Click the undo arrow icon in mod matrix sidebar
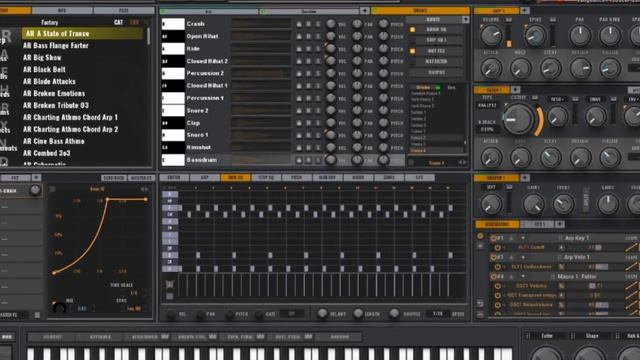Screen dimensions: 640x360 480,304
